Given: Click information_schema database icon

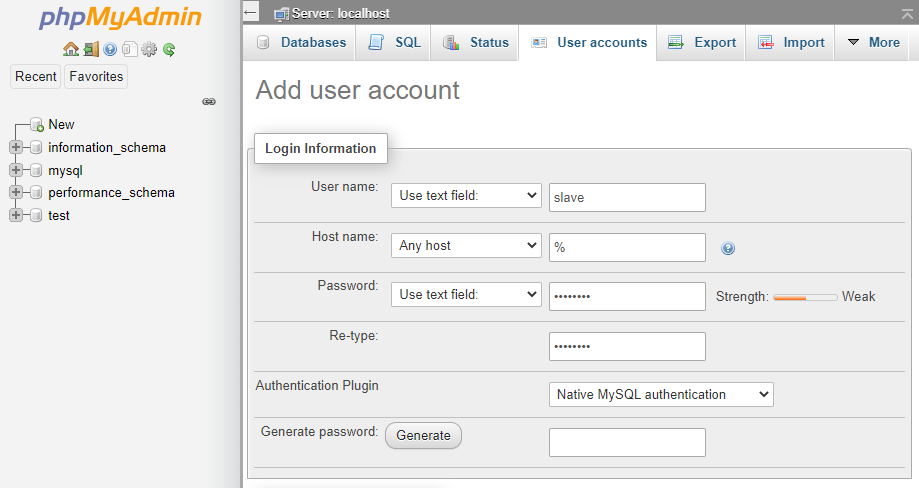Looking at the screenshot, I should click(36, 147).
